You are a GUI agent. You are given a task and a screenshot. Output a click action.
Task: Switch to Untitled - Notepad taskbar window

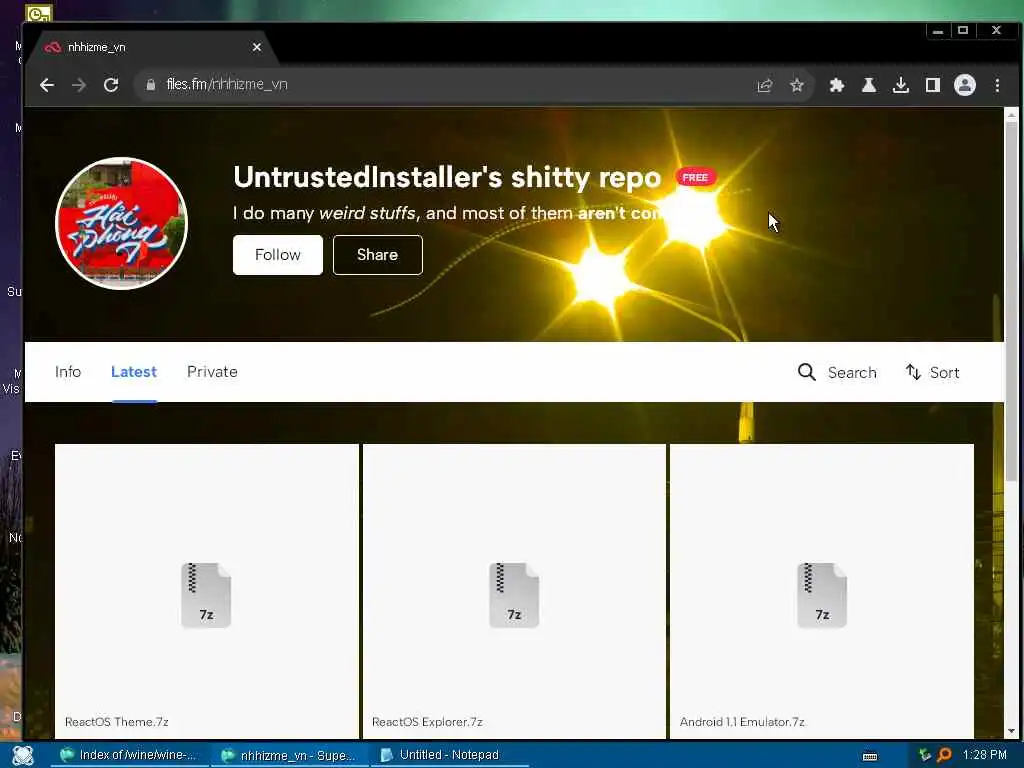(x=451, y=755)
